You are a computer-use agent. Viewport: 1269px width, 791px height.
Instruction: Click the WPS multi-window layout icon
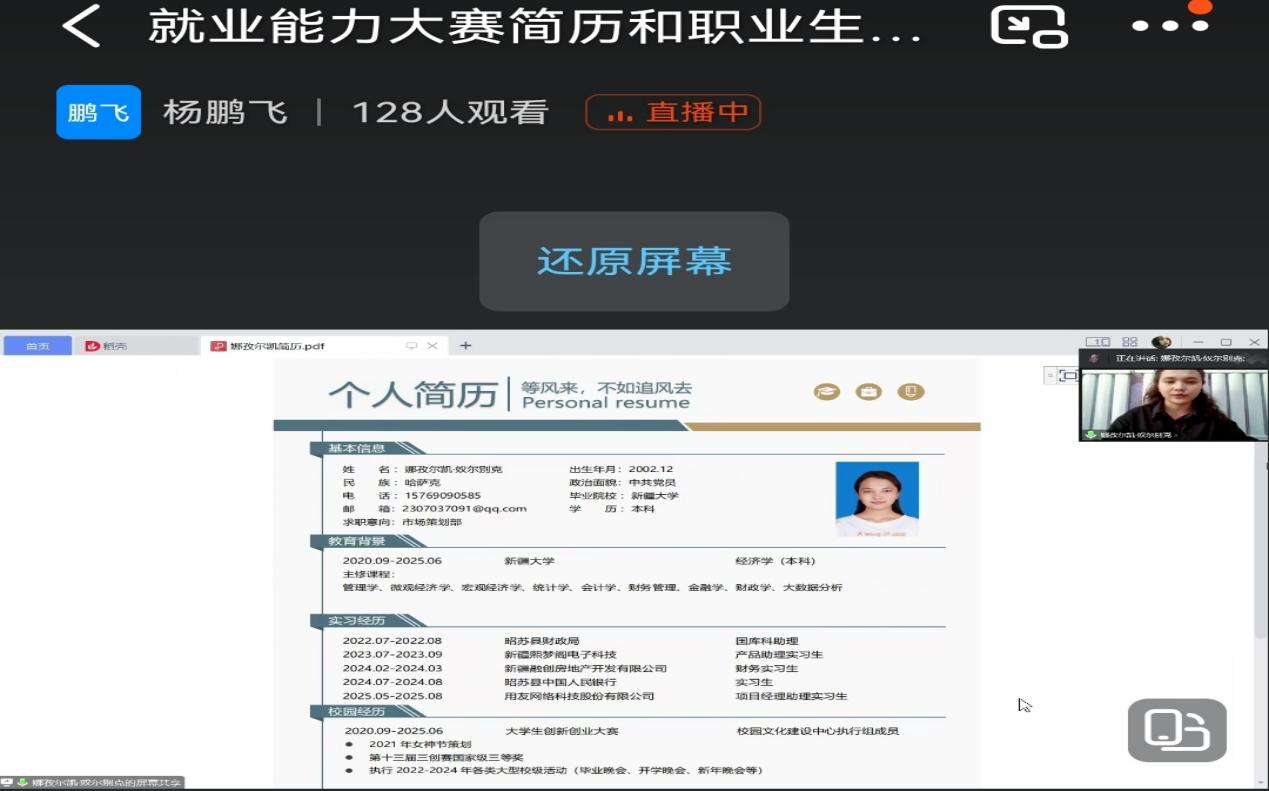(x=1097, y=343)
